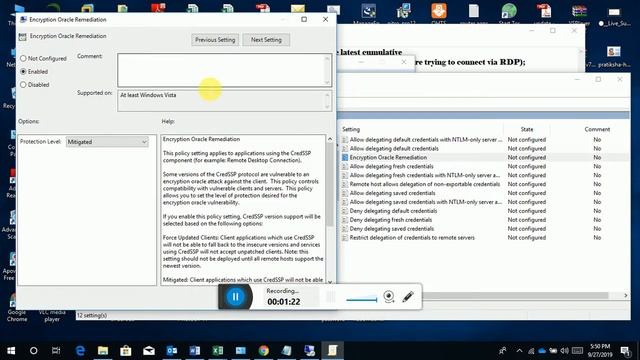Select 'Deny delegating default credentials' policy
640x360 pixels.
coord(393,211)
